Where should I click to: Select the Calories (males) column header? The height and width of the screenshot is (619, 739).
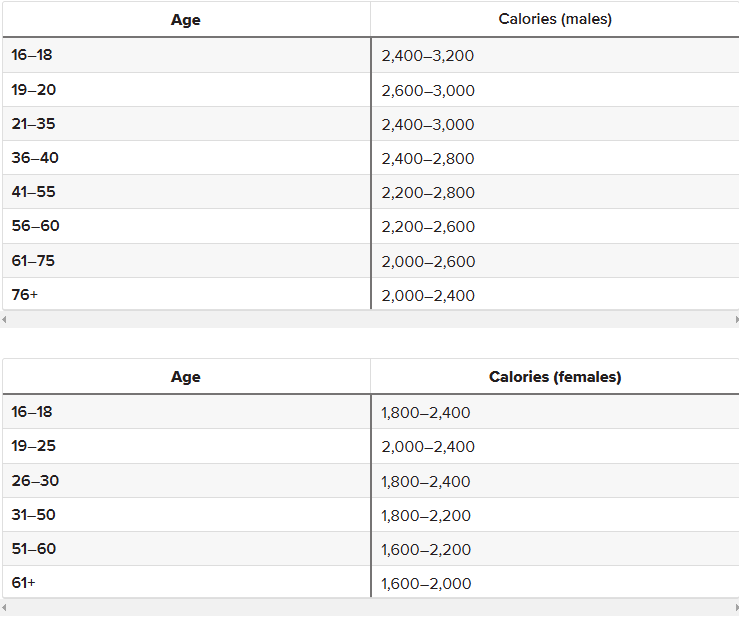555,19
